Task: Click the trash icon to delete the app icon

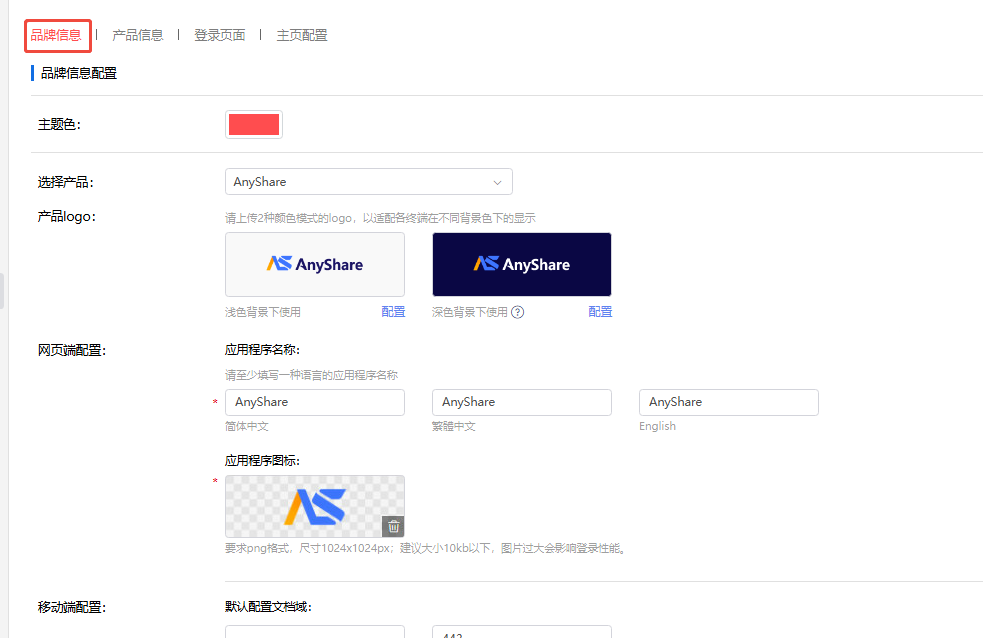Action: (x=392, y=526)
